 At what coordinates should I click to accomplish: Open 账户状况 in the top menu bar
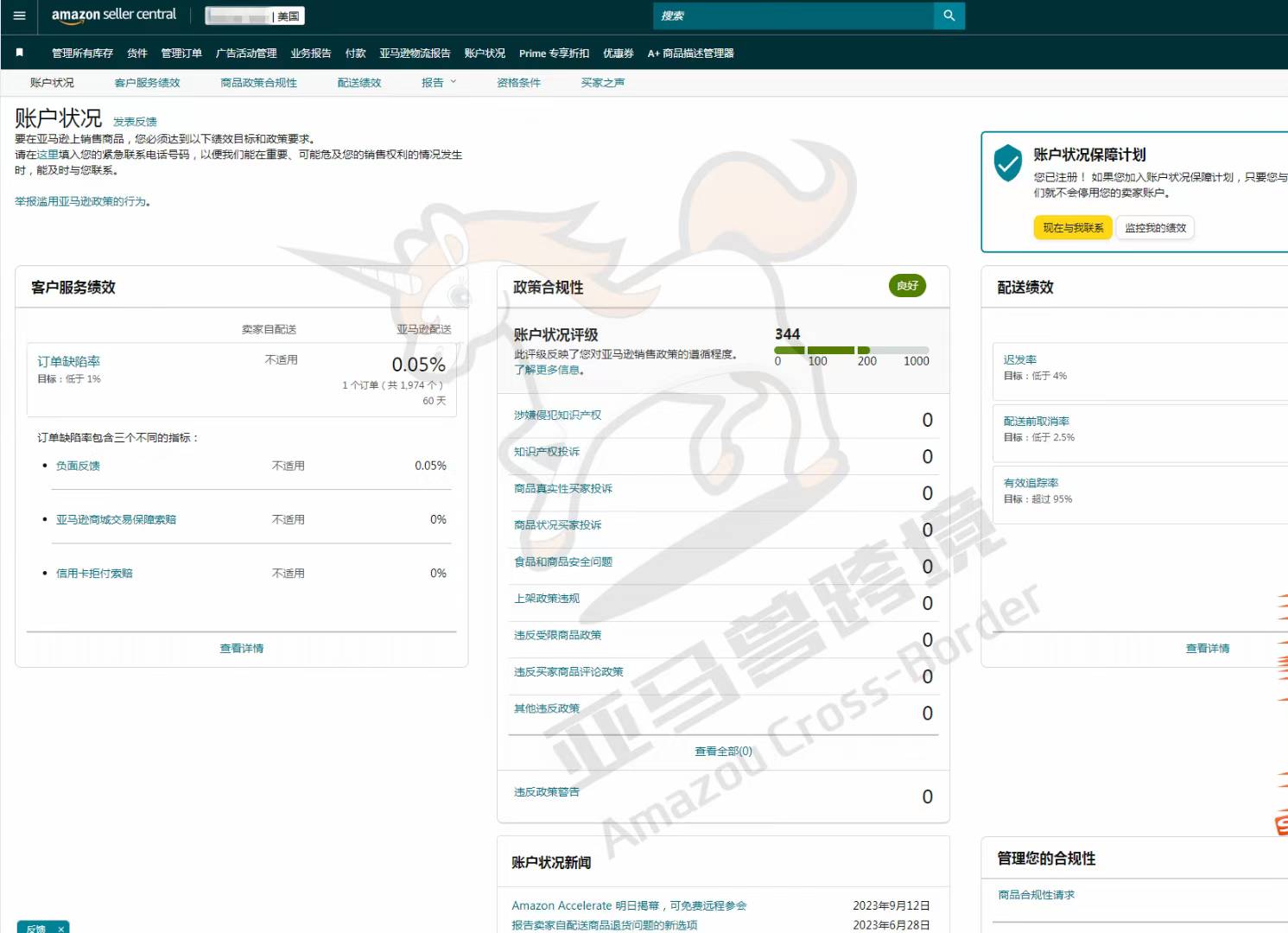click(x=485, y=54)
